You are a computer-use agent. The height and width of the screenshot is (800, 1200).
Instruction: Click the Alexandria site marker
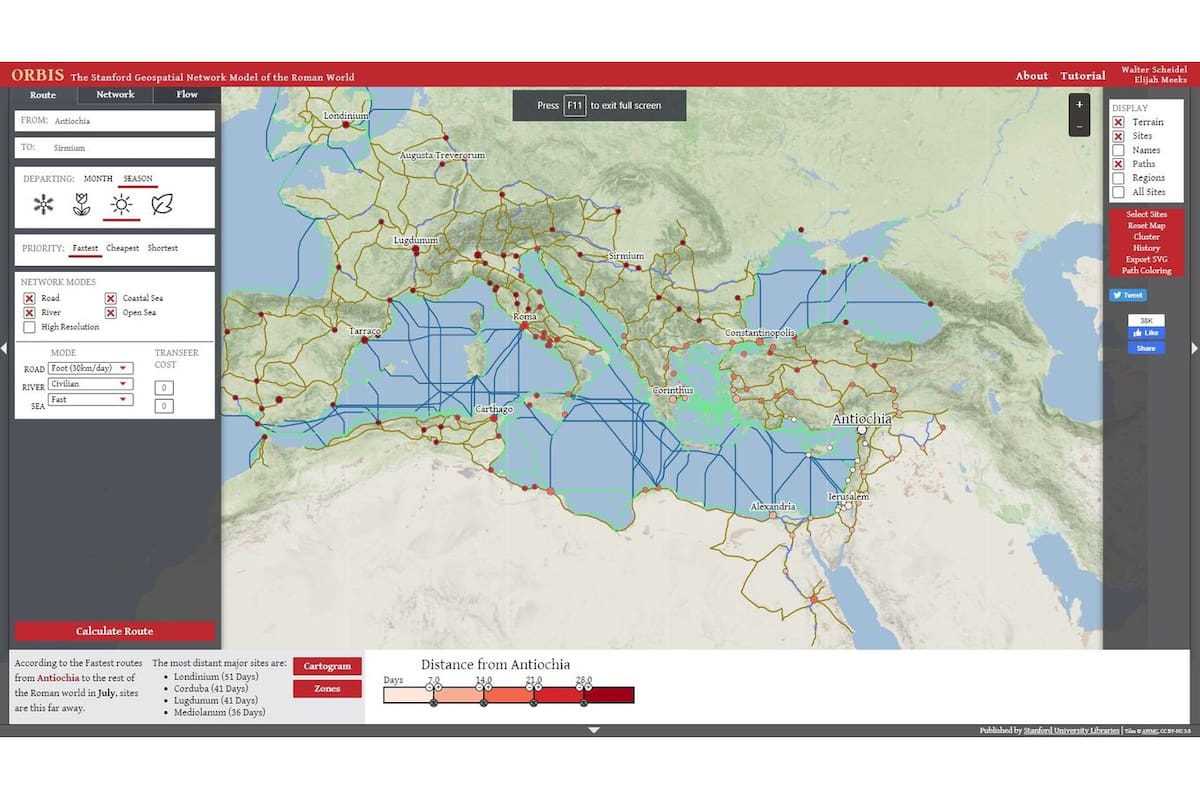774,517
